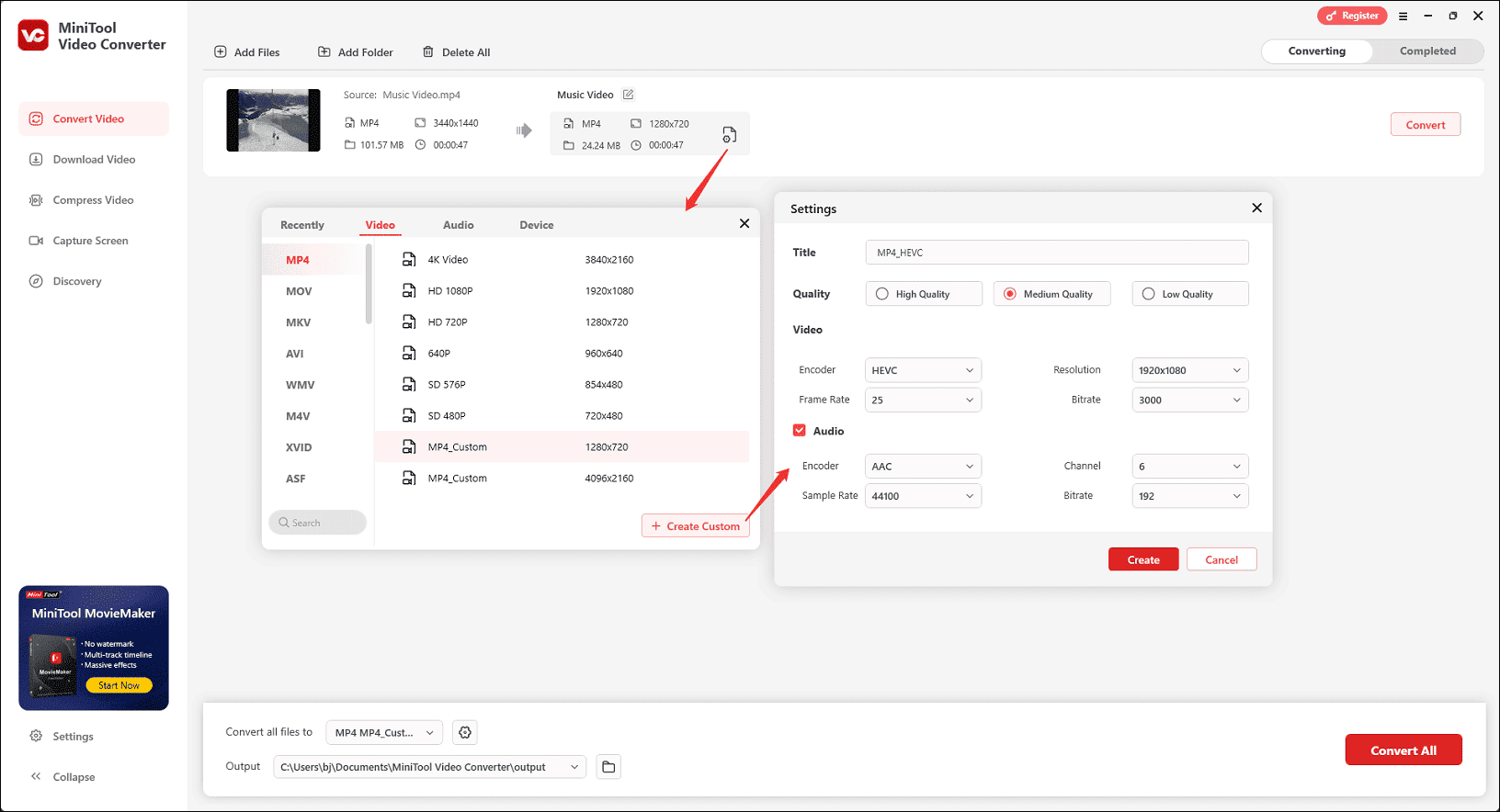The height and width of the screenshot is (812, 1500).
Task: Select the MOV format category
Action: pos(299,291)
